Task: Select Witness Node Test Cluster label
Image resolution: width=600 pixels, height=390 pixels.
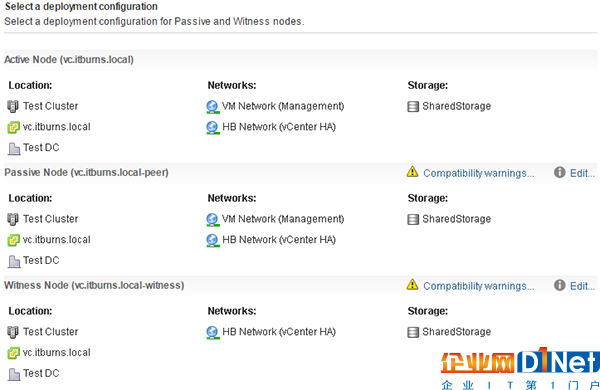Action: 51,331
